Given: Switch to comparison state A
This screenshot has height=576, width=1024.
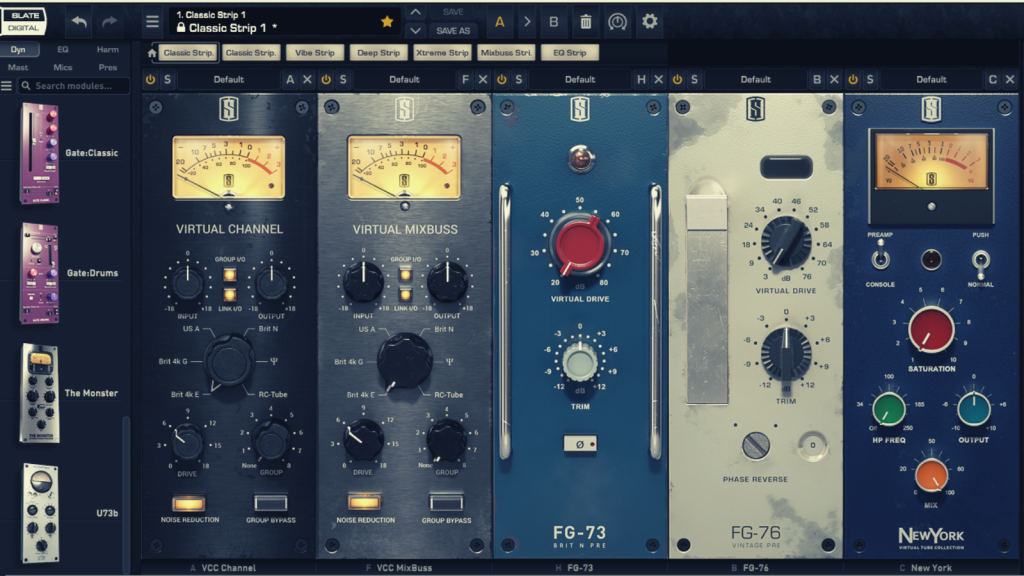Looking at the screenshot, I should click(500, 22).
